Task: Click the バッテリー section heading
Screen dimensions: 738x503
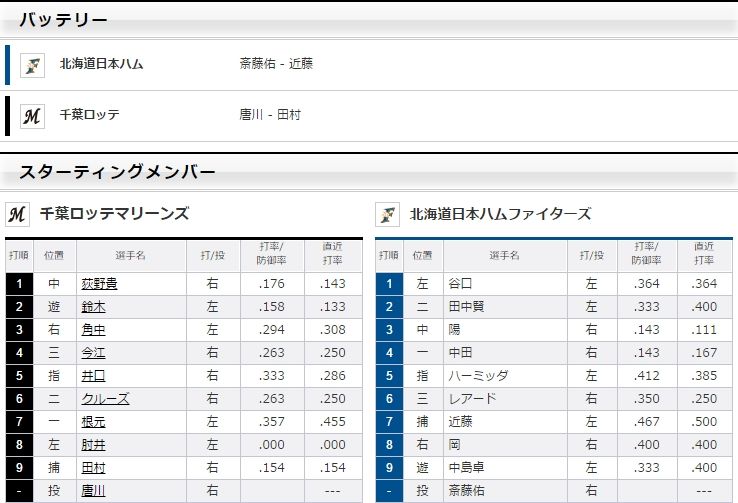Action: point(63,20)
